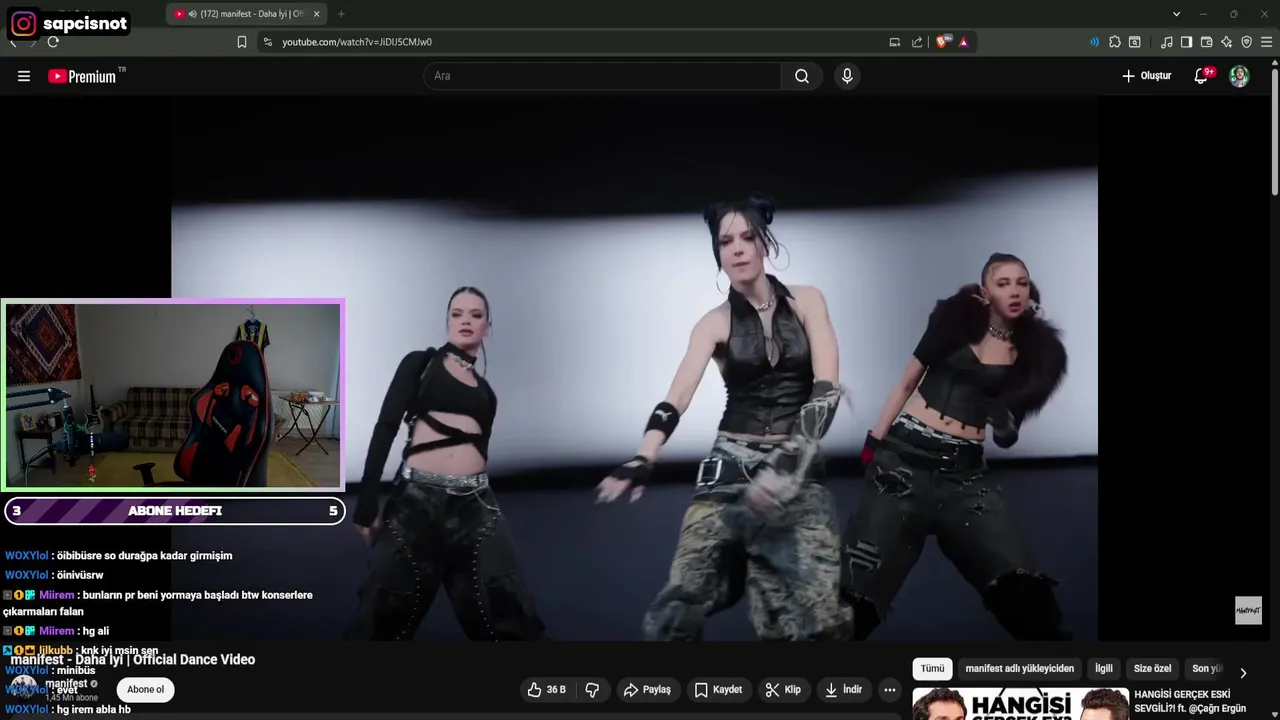The width and height of the screenshot is (1280, 720).
Task: Select the Size özel chip
Action: tap(1152, 669)
